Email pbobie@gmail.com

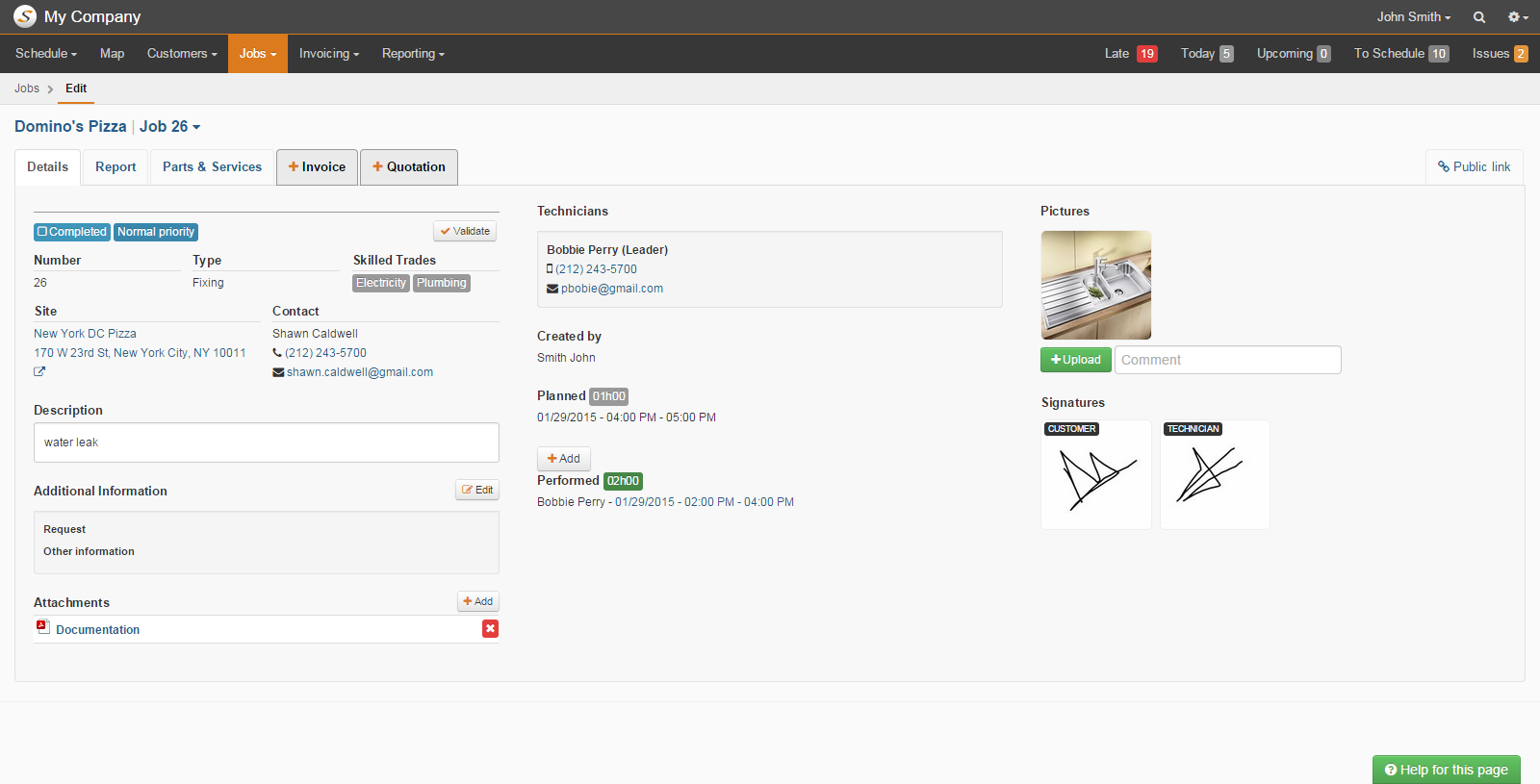(x=612, y=289)
